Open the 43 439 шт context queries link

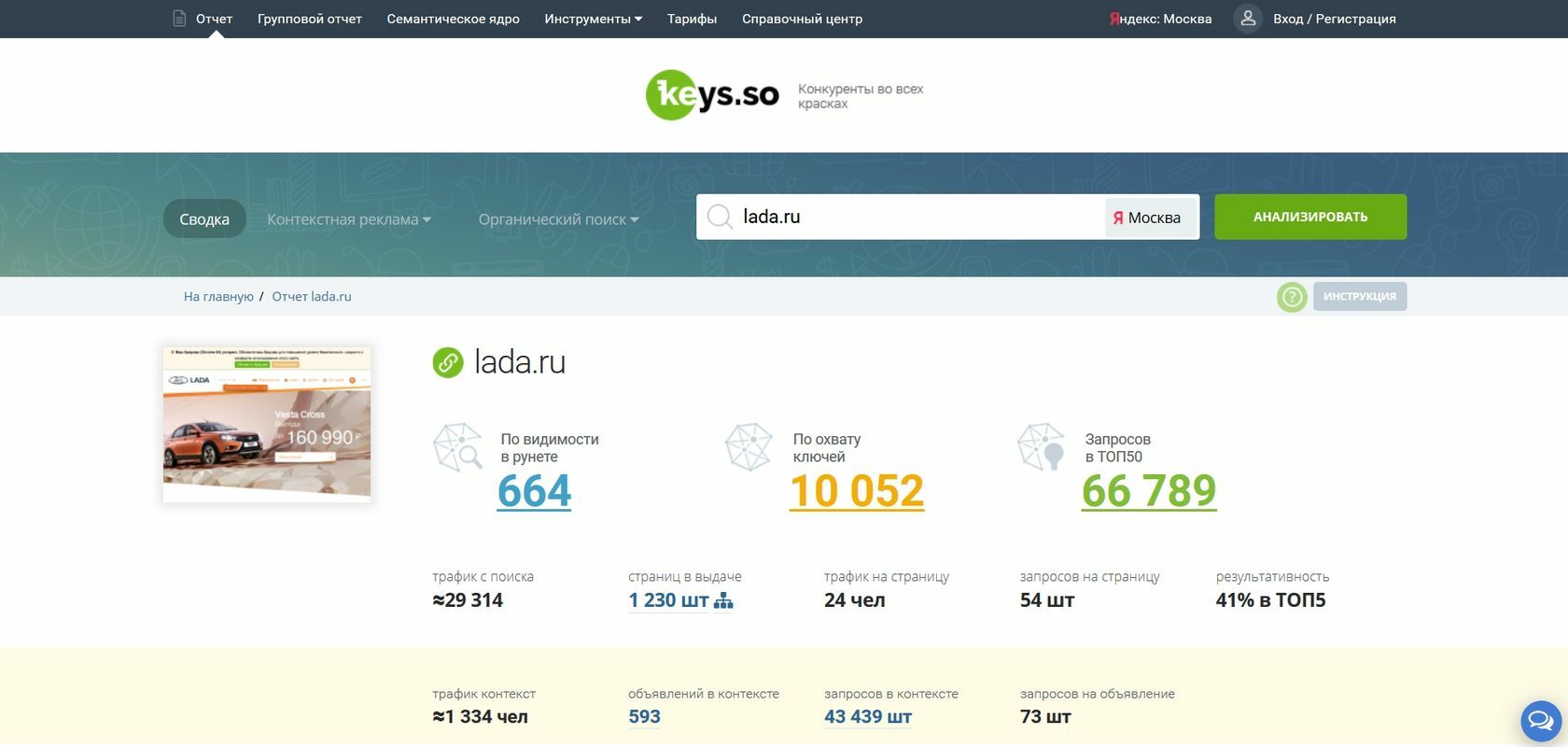[x=868, y=717]
